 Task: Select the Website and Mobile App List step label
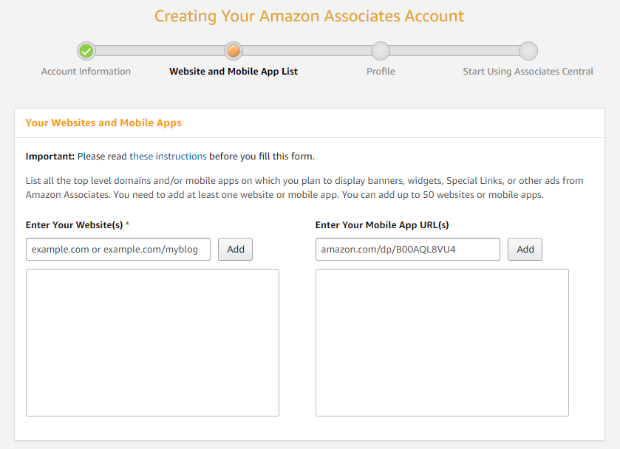tap(233, 72)
